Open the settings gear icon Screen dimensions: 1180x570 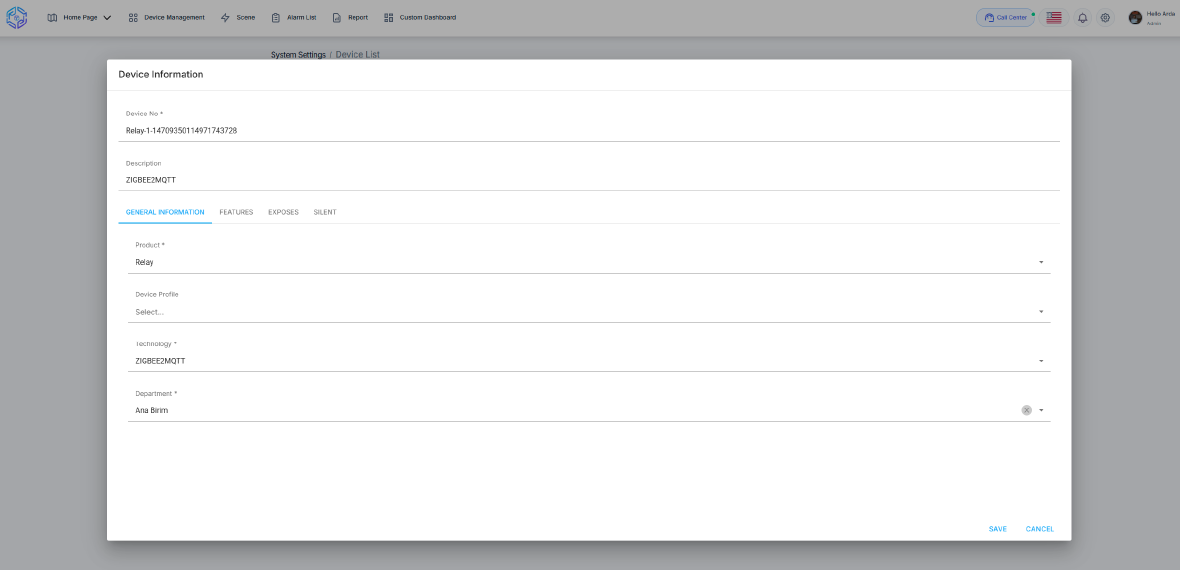[x=1105, y=18]
